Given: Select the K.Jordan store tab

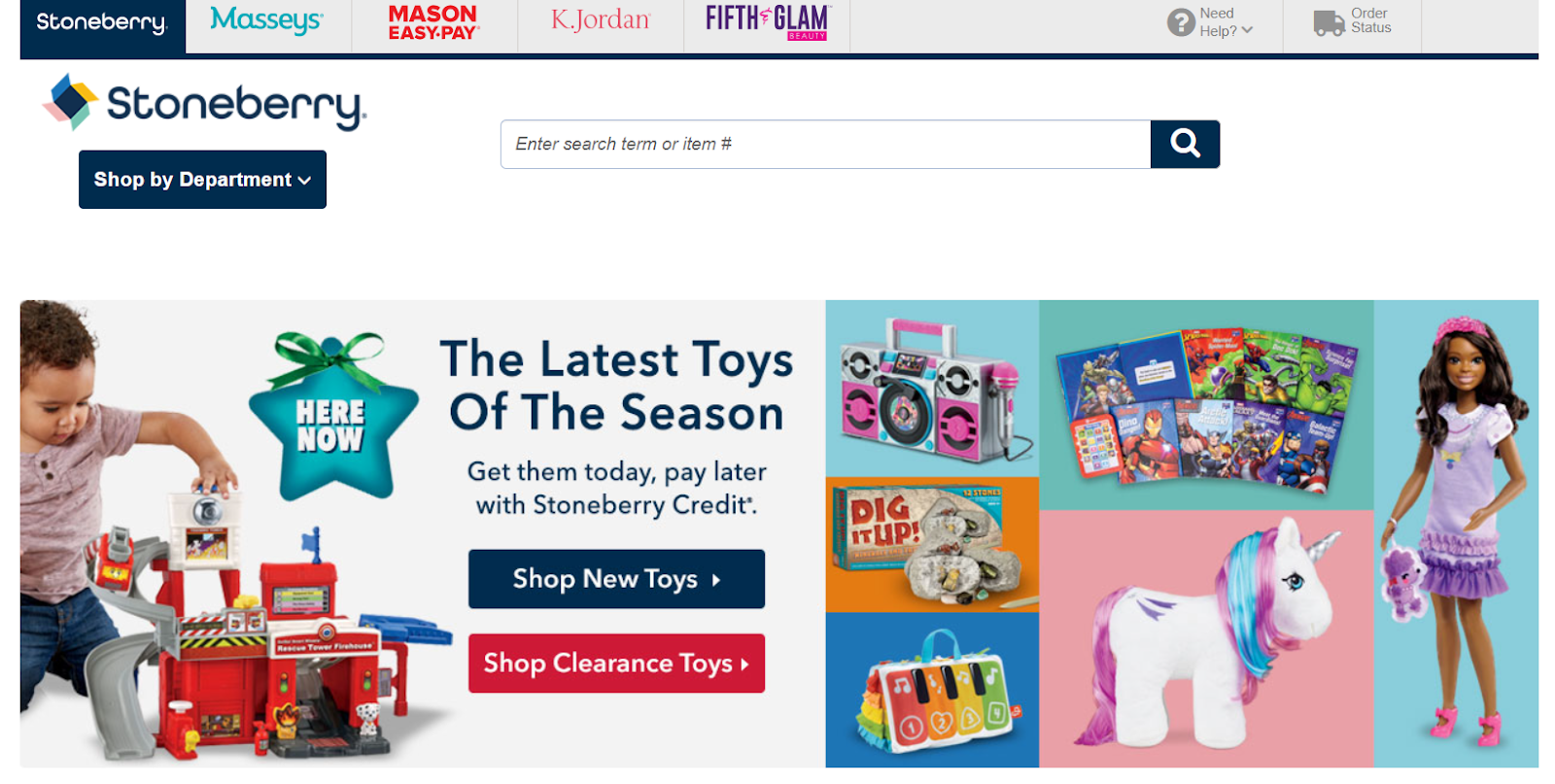Looking at the screenshot, I should 601,21.
